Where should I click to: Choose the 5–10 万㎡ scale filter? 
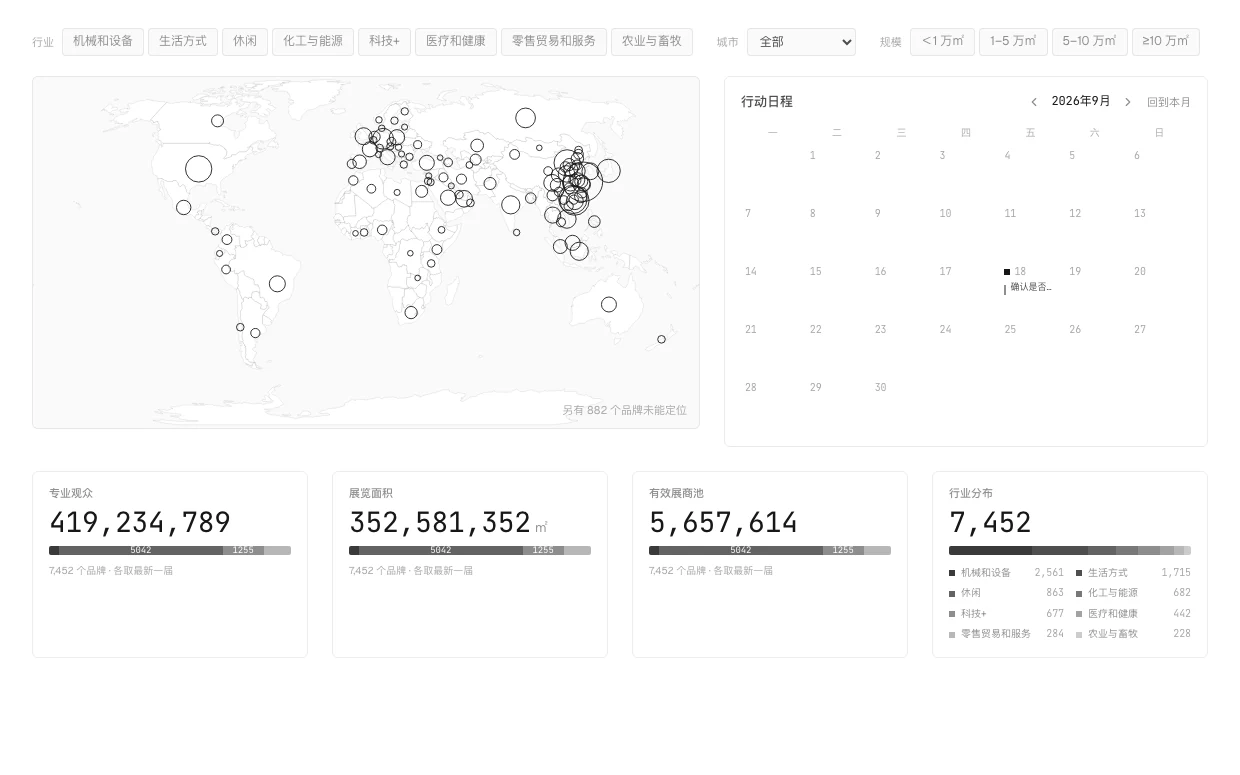coord(1089,42)
